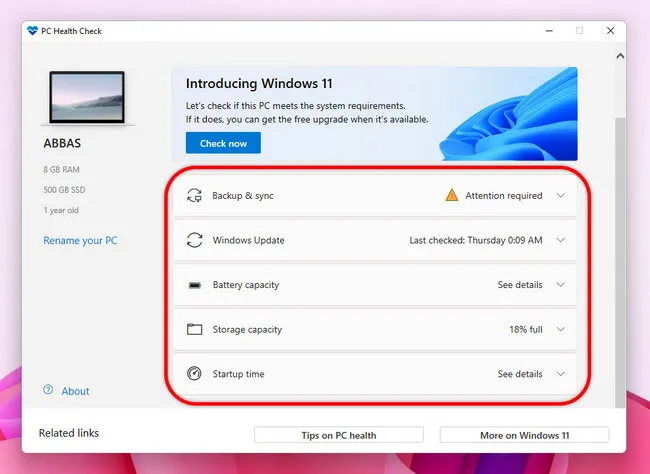Click the Windows Update refresh icon

pos(195,241)
